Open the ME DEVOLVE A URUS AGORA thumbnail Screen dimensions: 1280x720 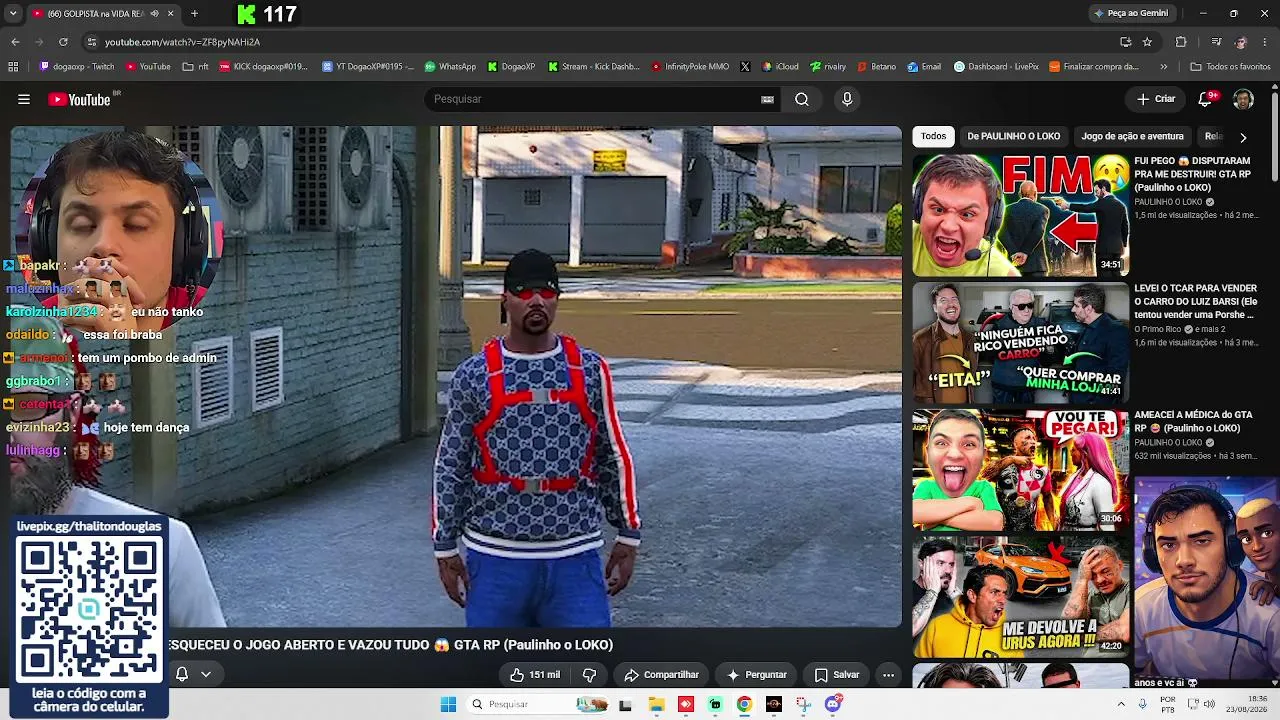(x=1020, y=596)
